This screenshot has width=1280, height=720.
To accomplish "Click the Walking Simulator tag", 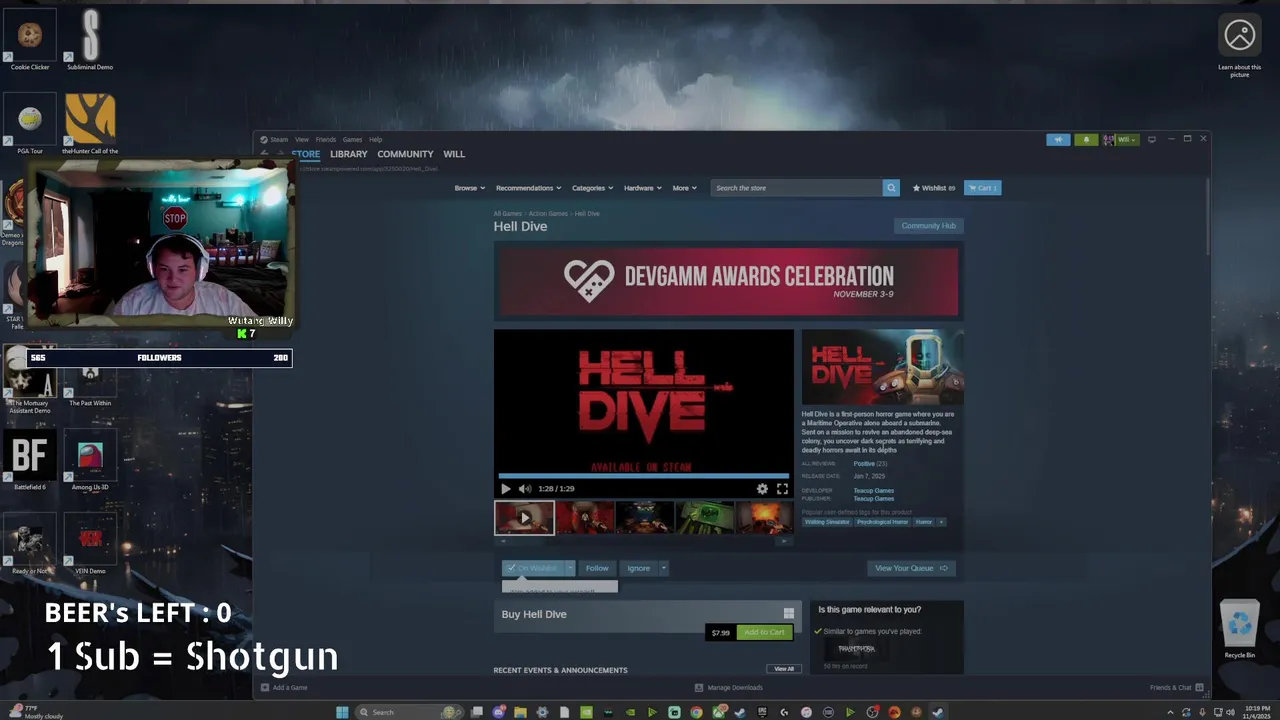I will click(827, 522).
